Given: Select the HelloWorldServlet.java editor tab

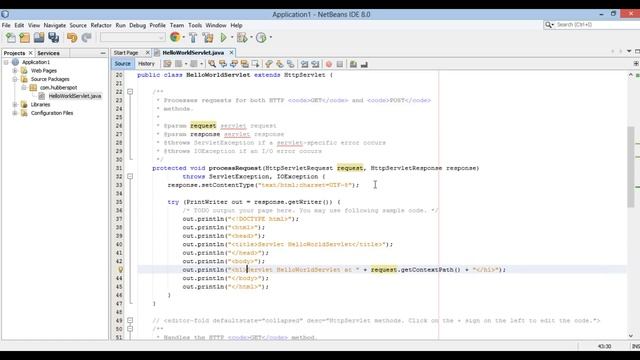Looking at the screenshot, I should tap(193, 53).
